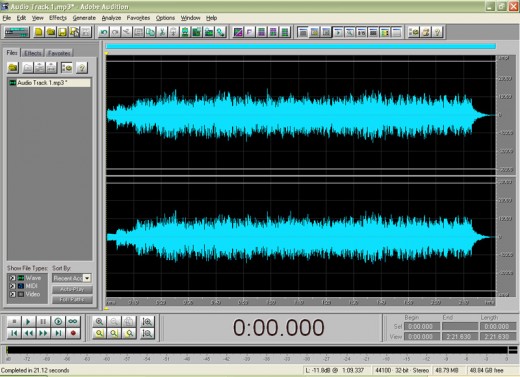Toggle spectral view toolbar icon
The image size is (520, 377).
[238, 32]
